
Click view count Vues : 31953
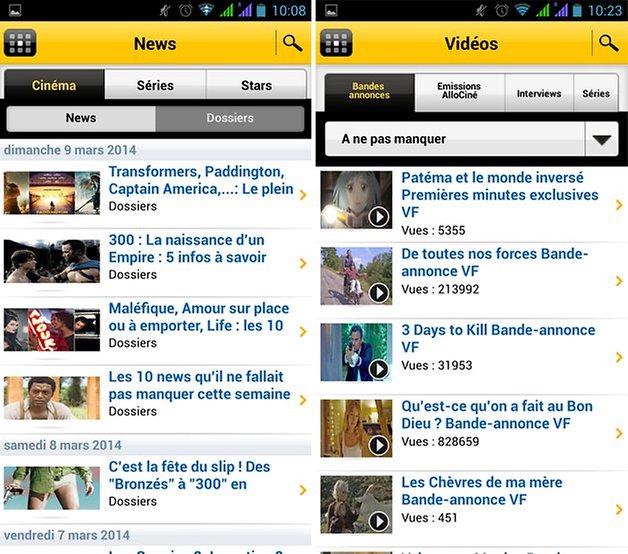[x=437, y=365]
